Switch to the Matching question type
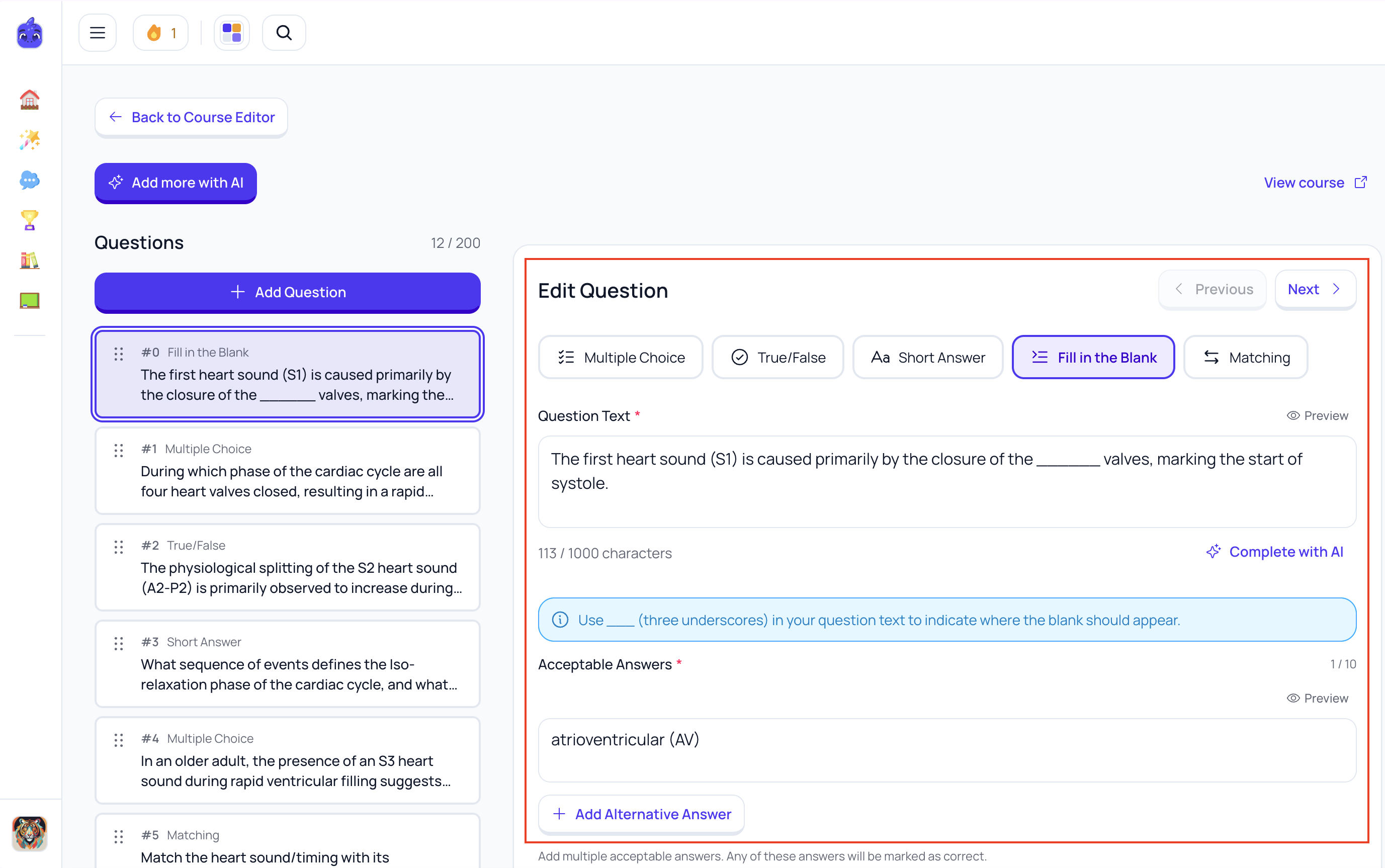 click(x=1246, y=357)
